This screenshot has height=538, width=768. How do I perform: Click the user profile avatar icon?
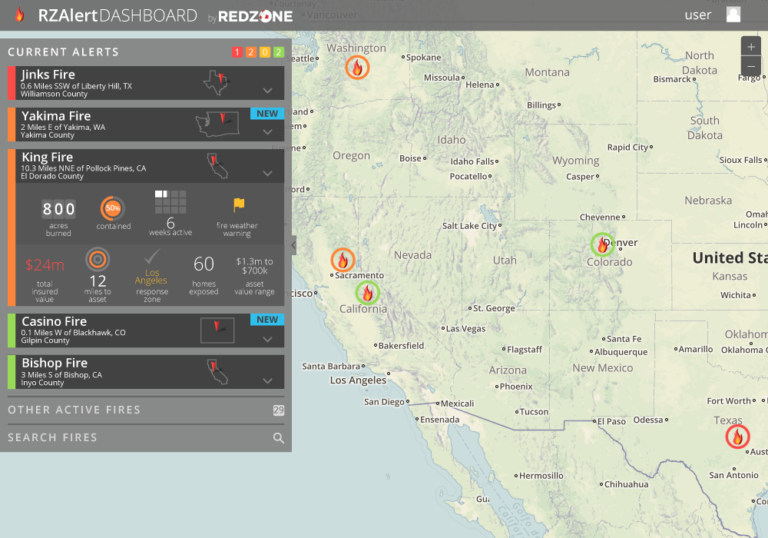click(734, 15)
